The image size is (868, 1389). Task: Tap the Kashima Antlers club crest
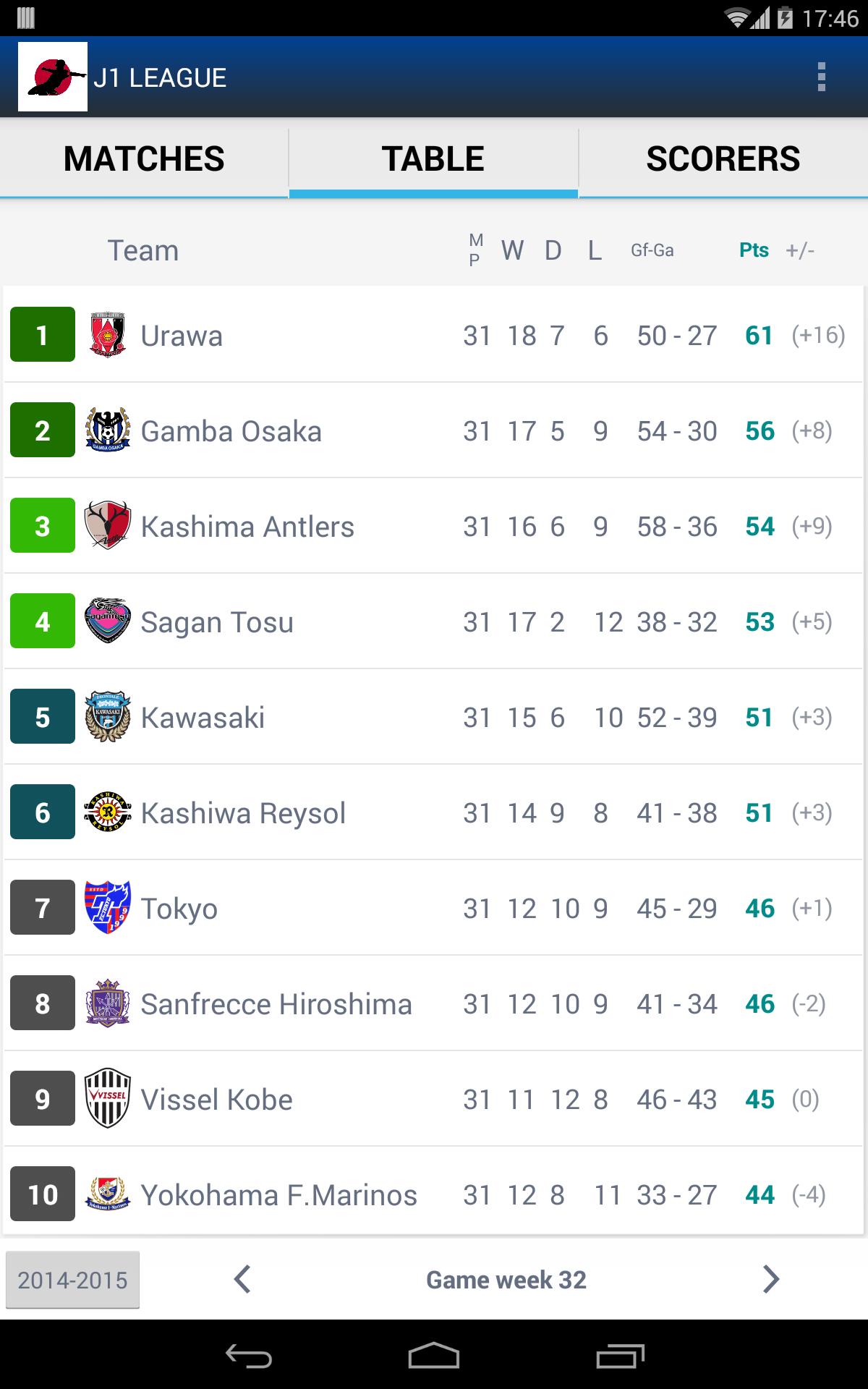tap(108, 525)
